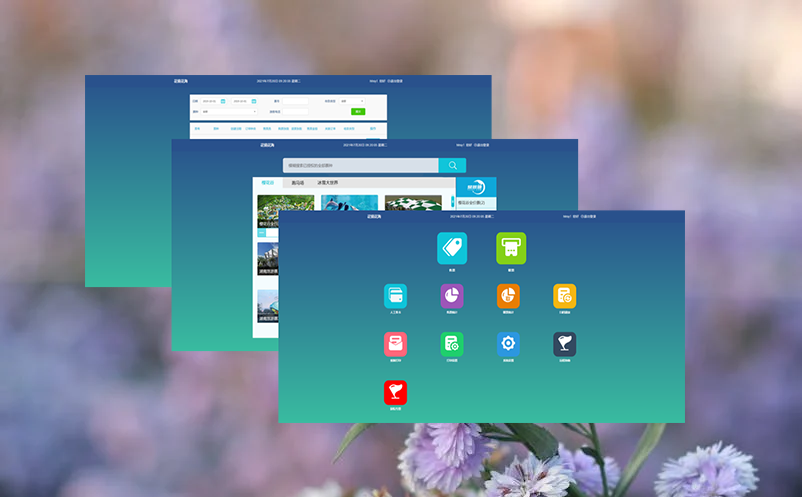Screen dimensions: 802x497
Task: Open the water slide thumbnail
Action: tap(349, 202)
